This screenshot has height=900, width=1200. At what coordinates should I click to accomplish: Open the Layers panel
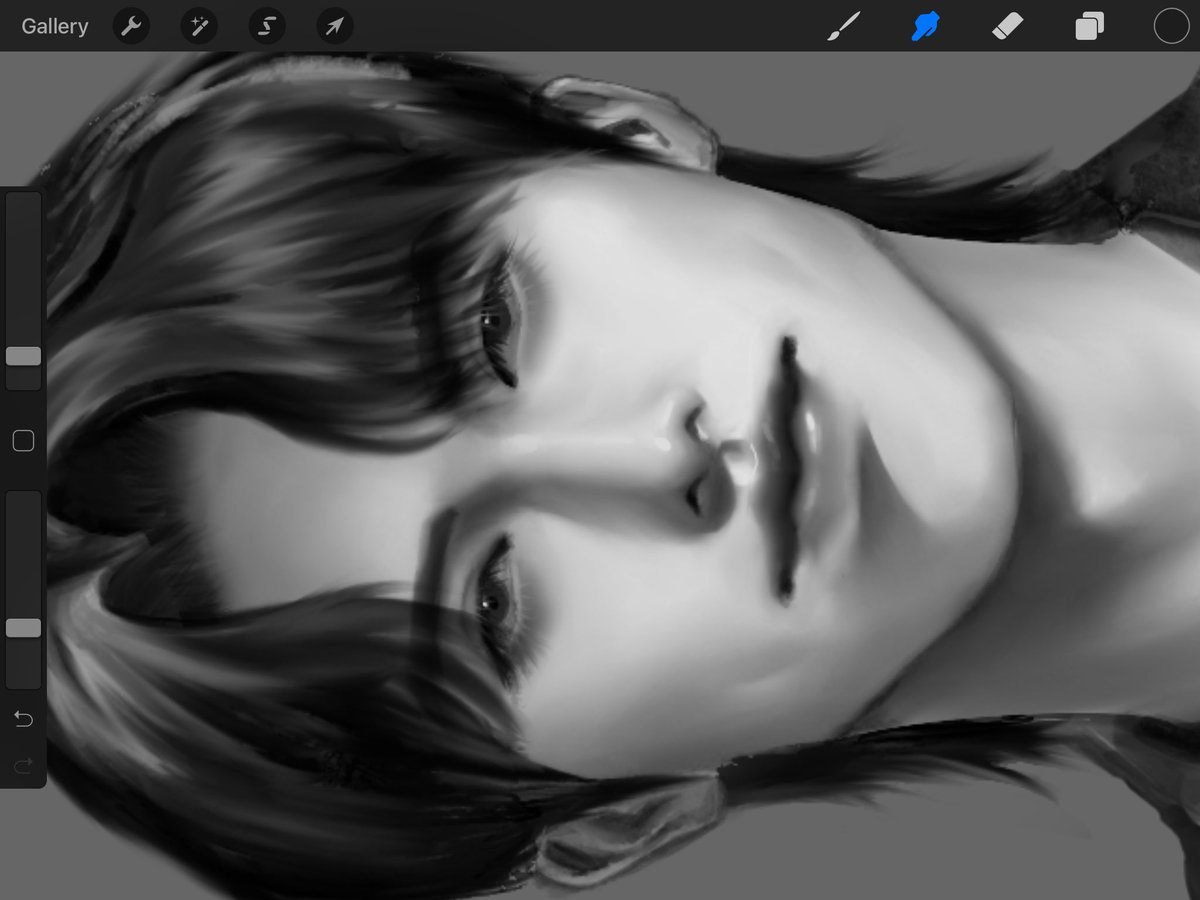click(1089, 27)
